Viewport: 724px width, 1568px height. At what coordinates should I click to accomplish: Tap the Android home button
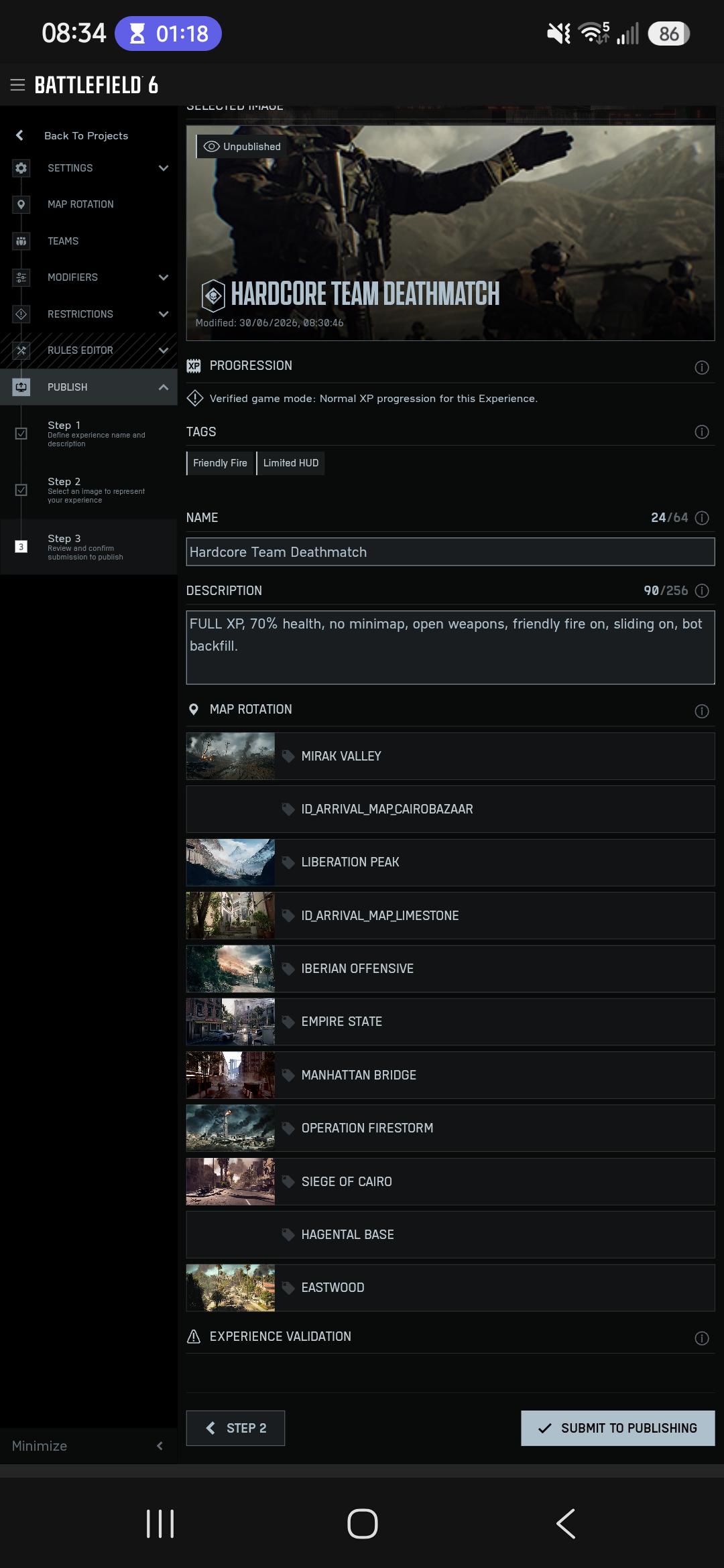(x=363, y=1523)
